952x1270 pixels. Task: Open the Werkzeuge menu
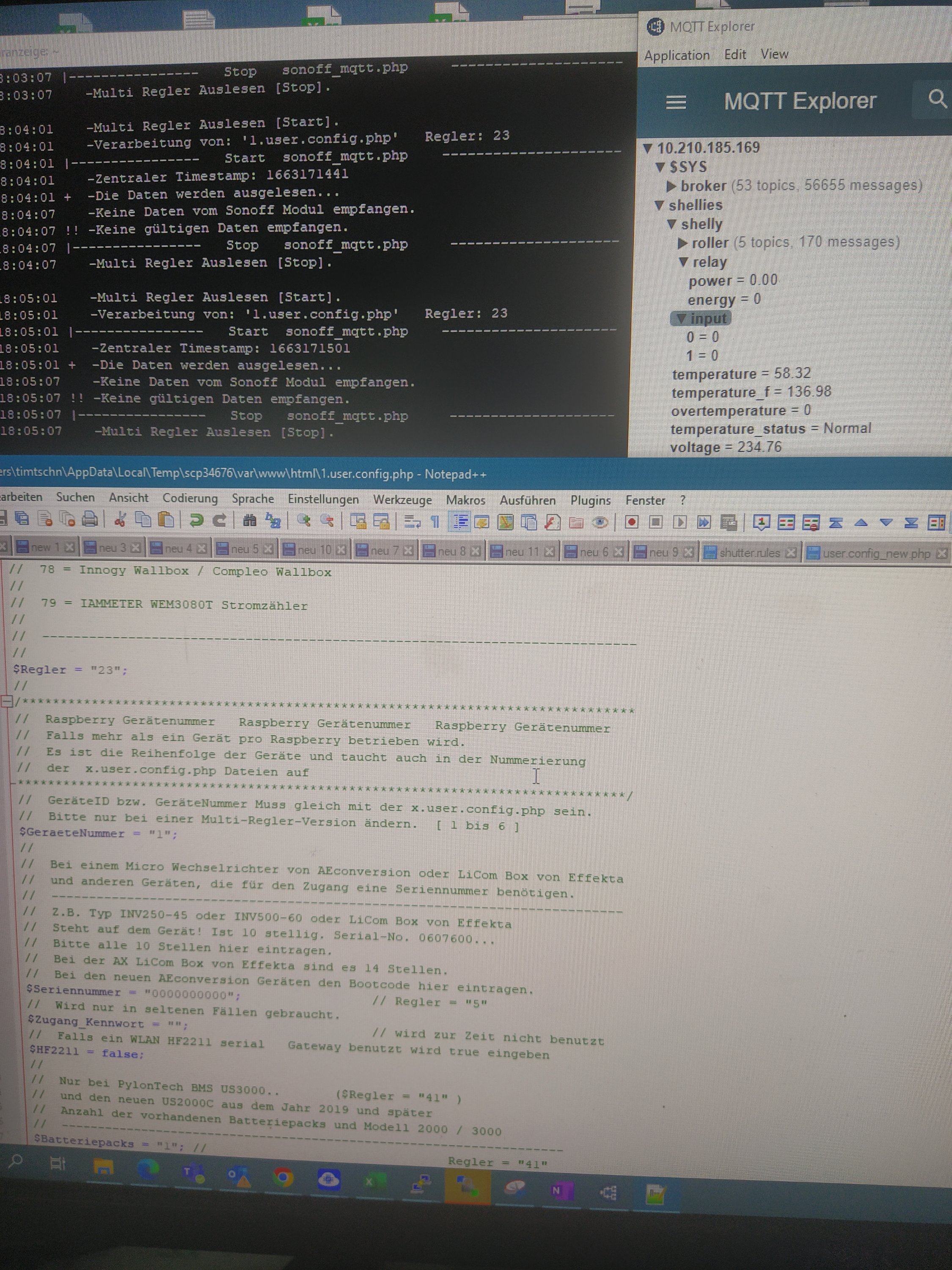point(402,500)
